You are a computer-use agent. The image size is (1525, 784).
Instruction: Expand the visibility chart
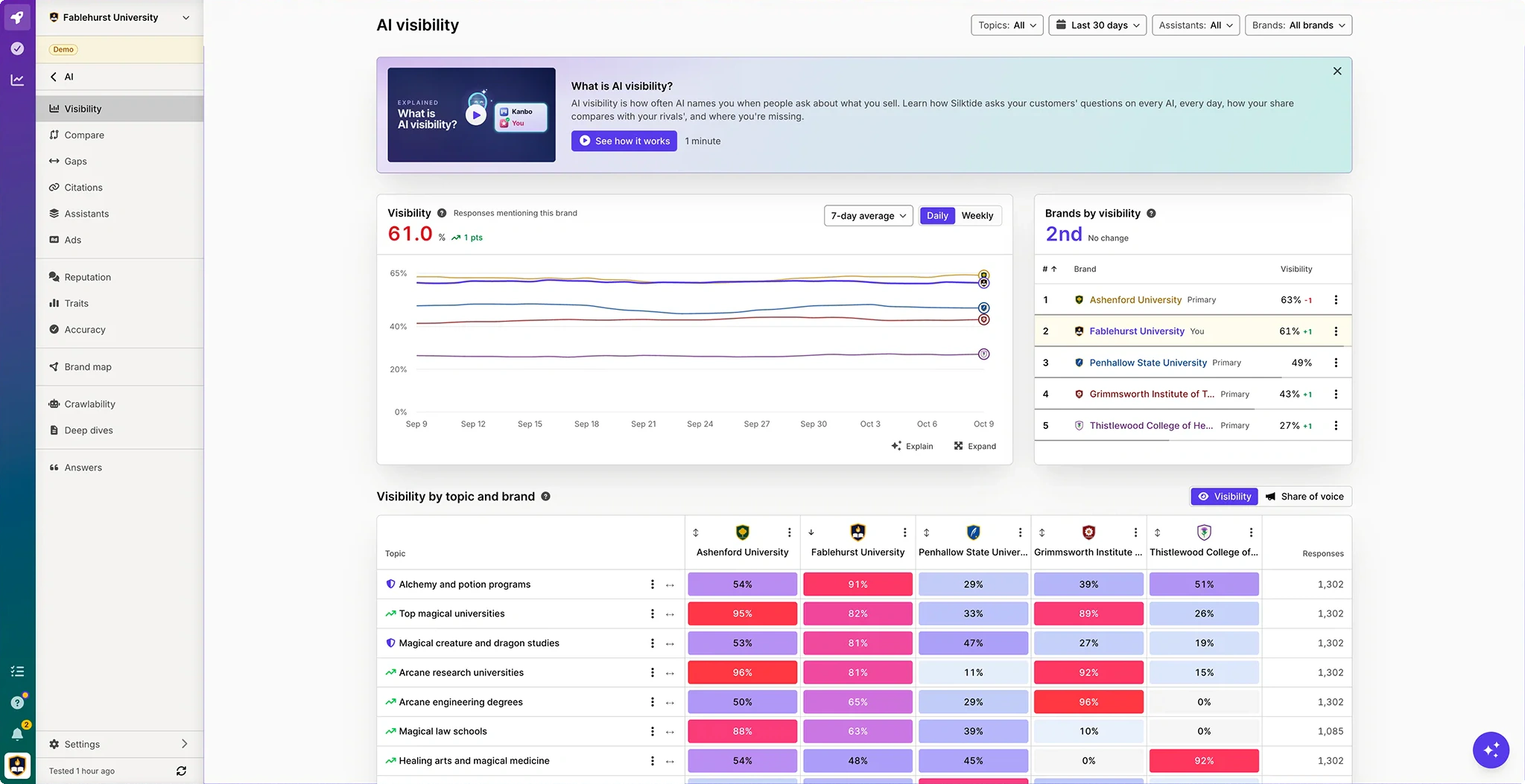[975, 446]
